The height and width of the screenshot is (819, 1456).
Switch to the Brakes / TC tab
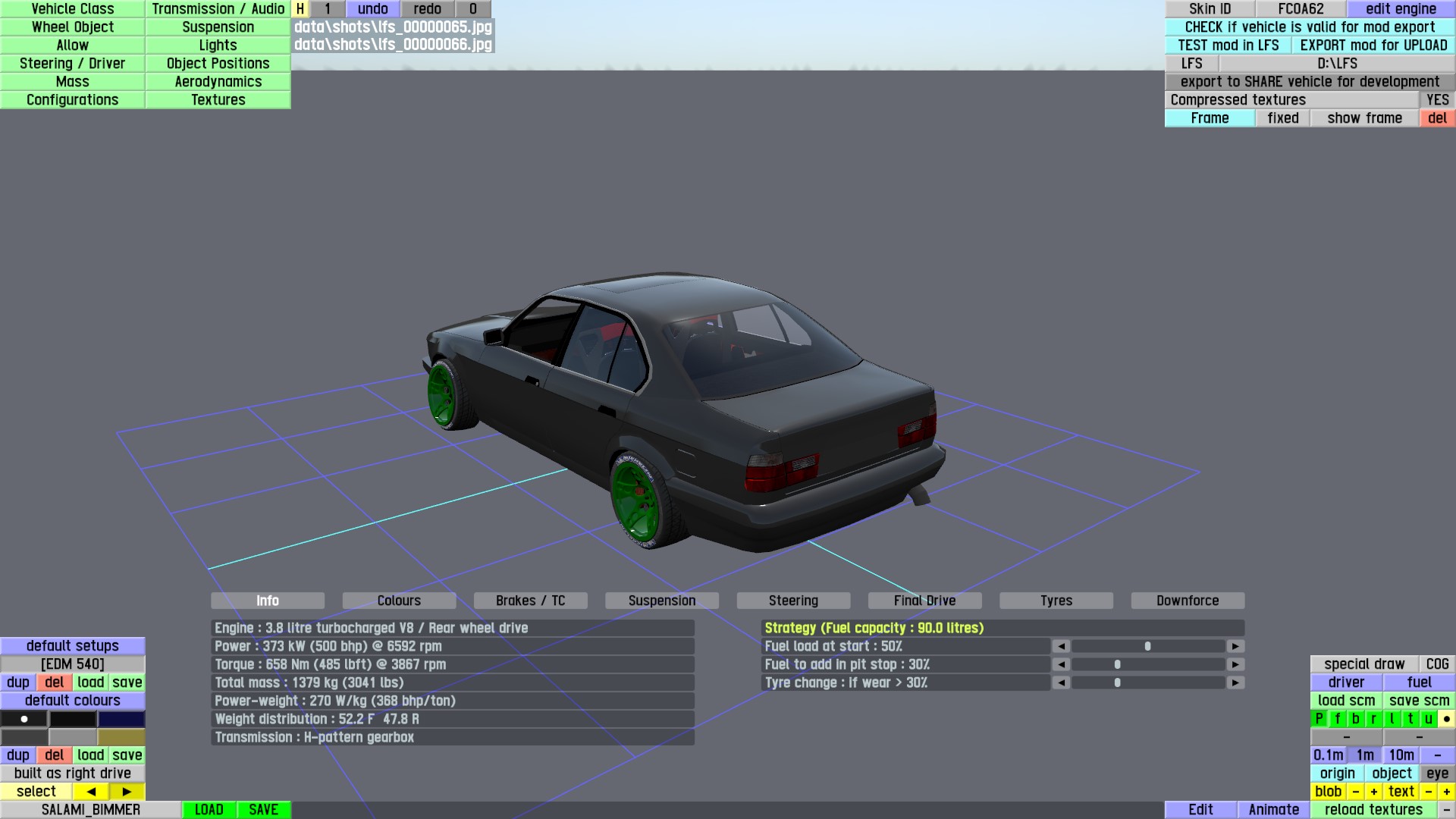[x=530, y=601]
